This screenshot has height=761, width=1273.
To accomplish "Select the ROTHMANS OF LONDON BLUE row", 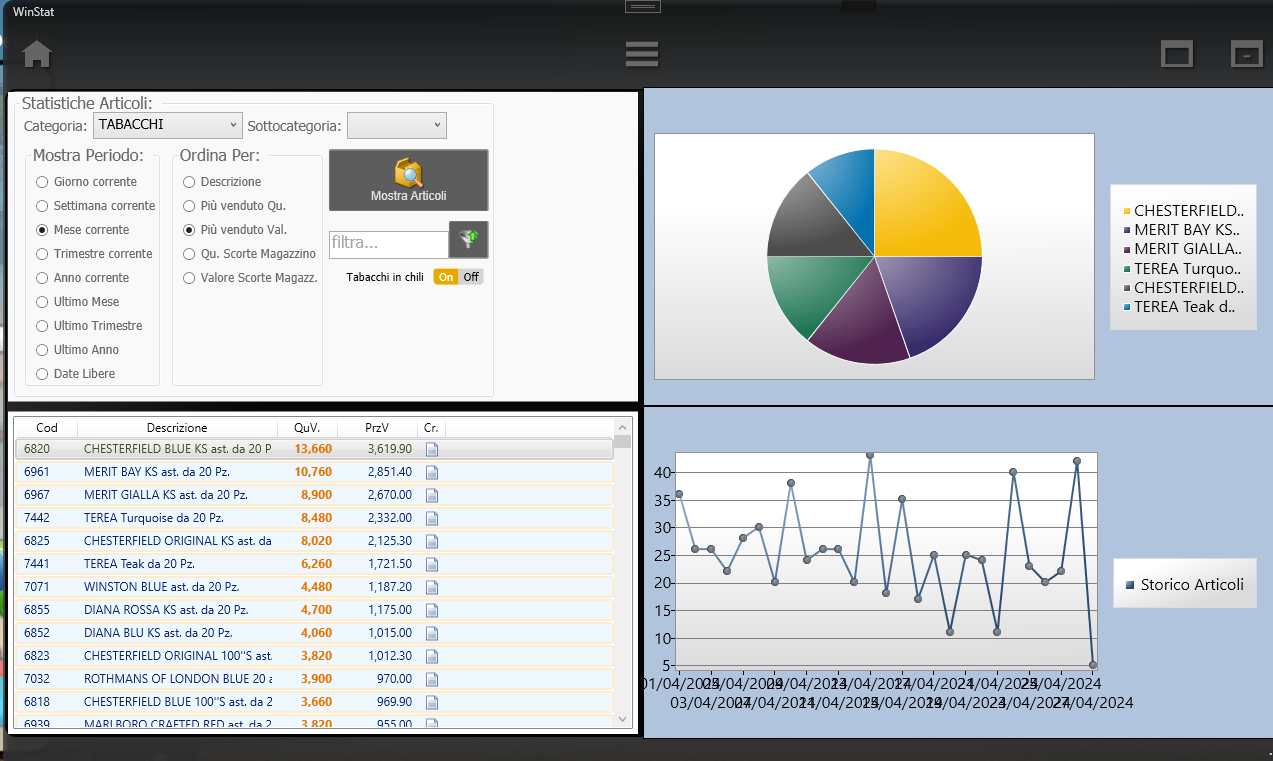I will coord(314,679).
